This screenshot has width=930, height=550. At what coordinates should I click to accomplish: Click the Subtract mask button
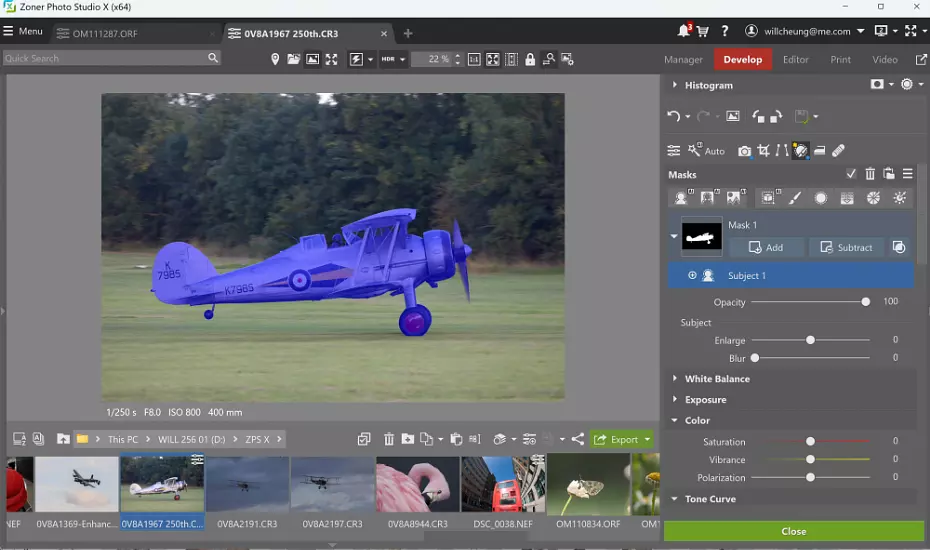pyautogui.click(x=846, y=247)
